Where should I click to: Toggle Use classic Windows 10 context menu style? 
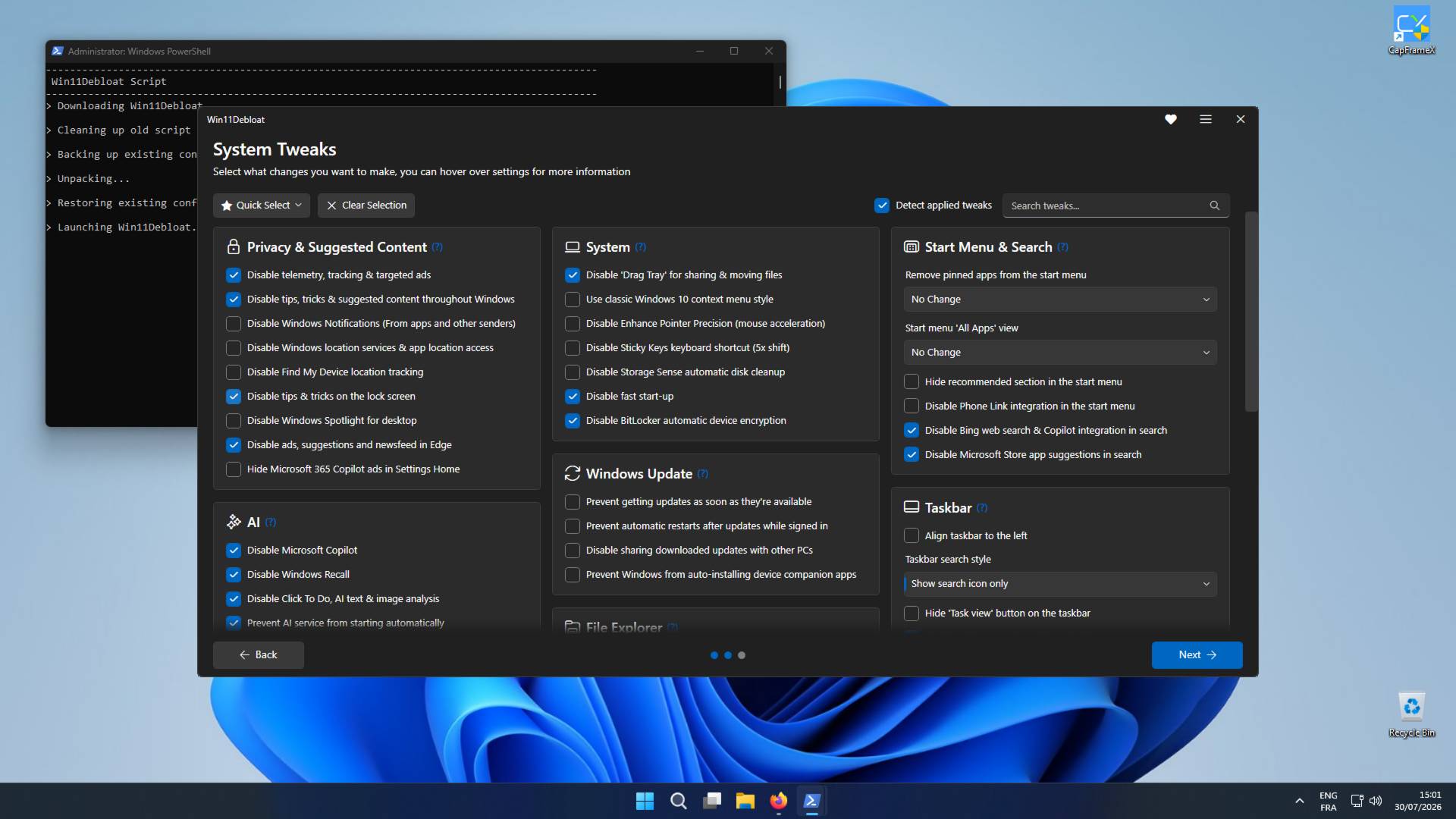[573, 300]
